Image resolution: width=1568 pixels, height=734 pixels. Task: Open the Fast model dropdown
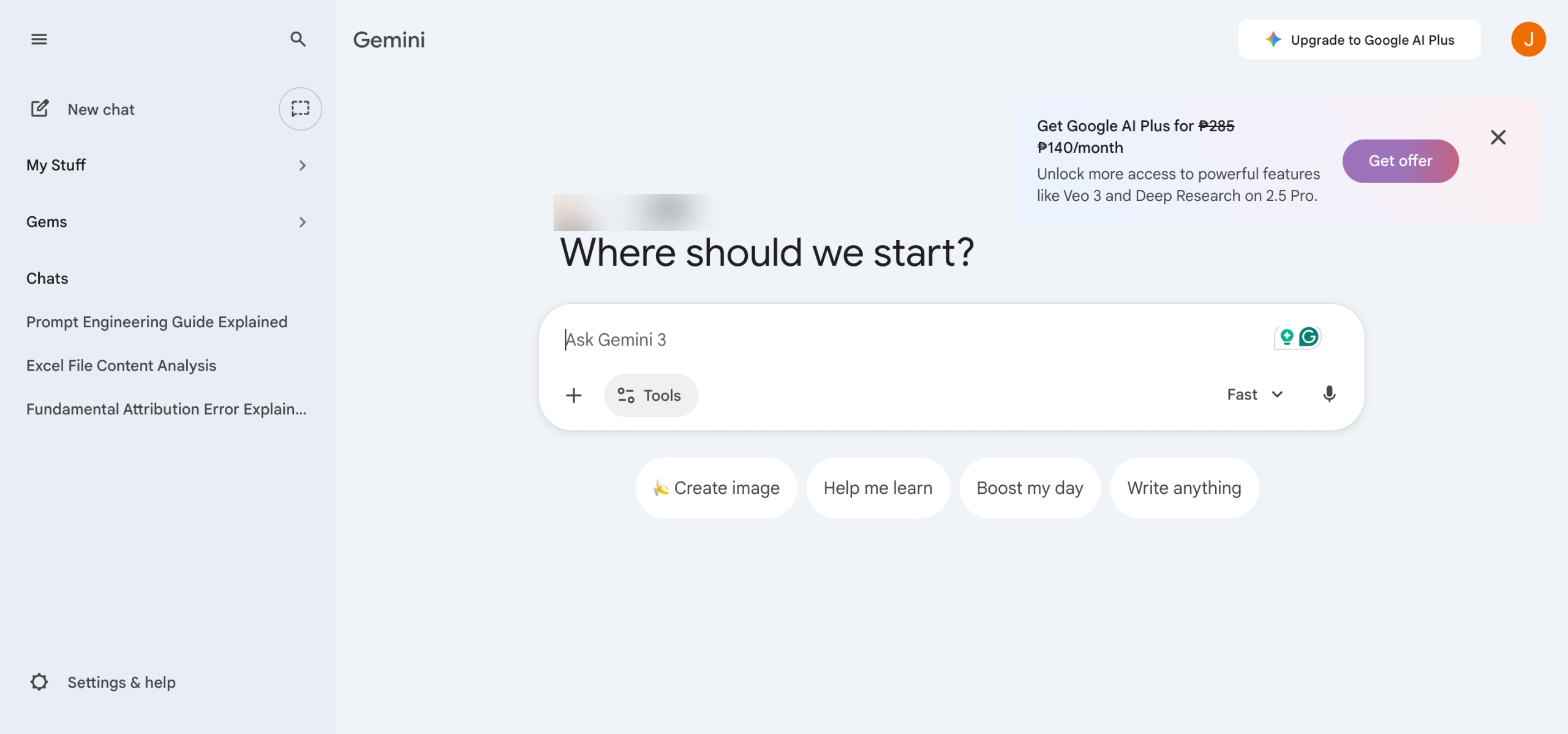(x=1254, y=395)
